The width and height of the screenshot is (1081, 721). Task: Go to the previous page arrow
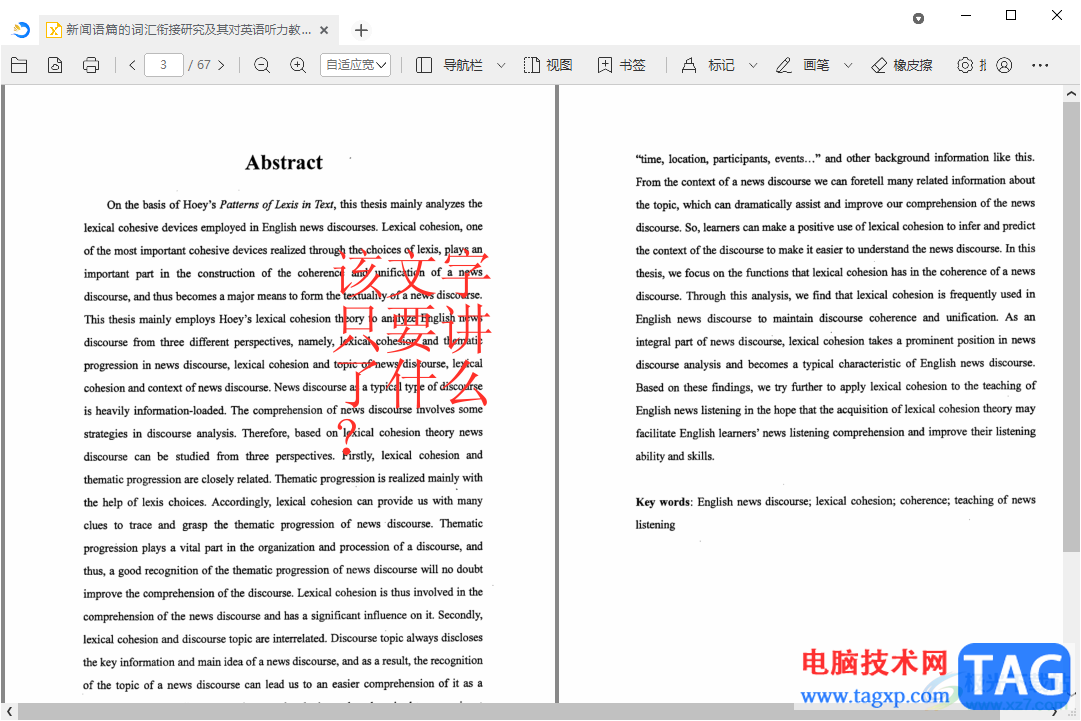point(132,65)
